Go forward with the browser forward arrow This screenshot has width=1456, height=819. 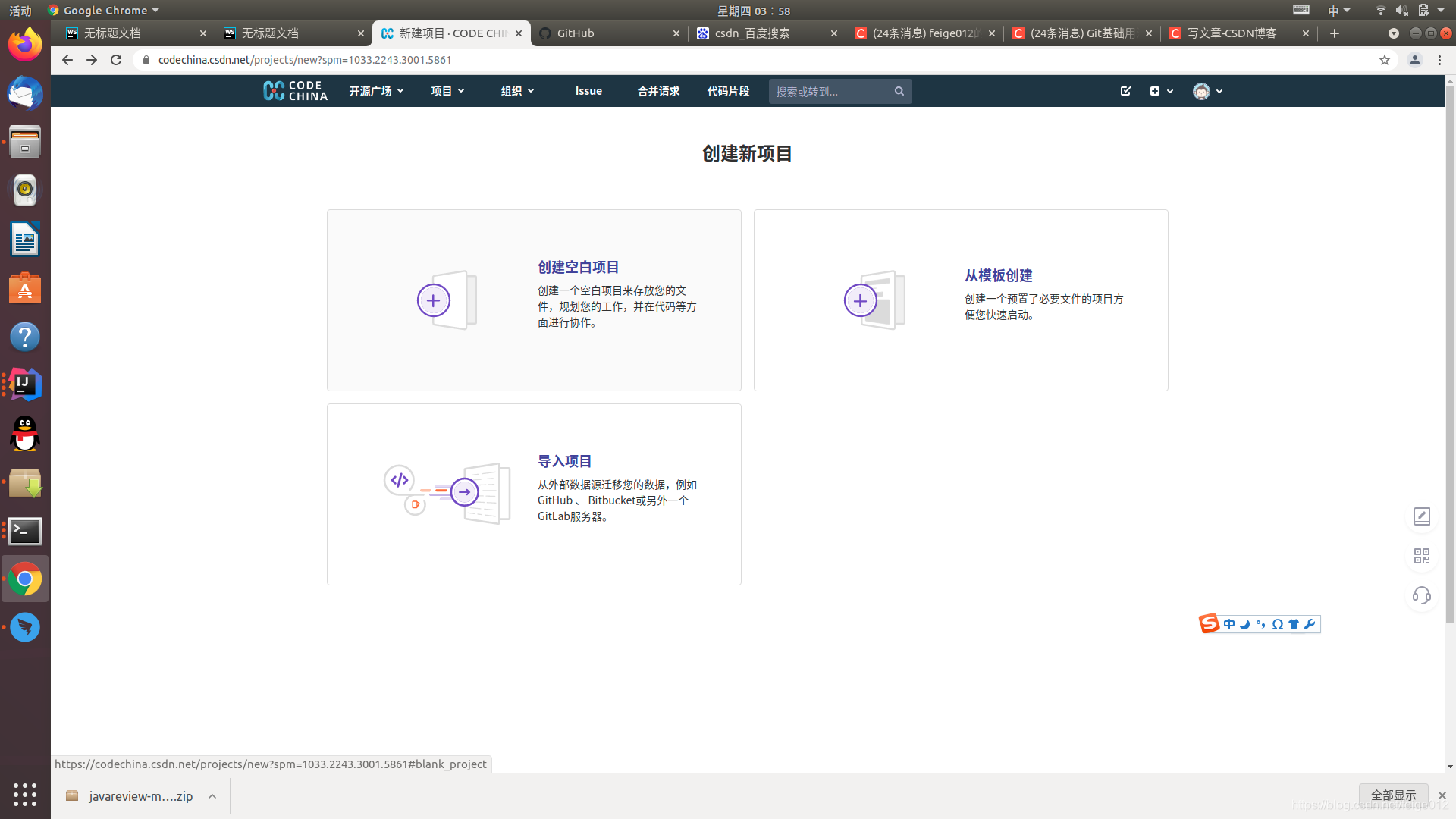pos(92,60)
